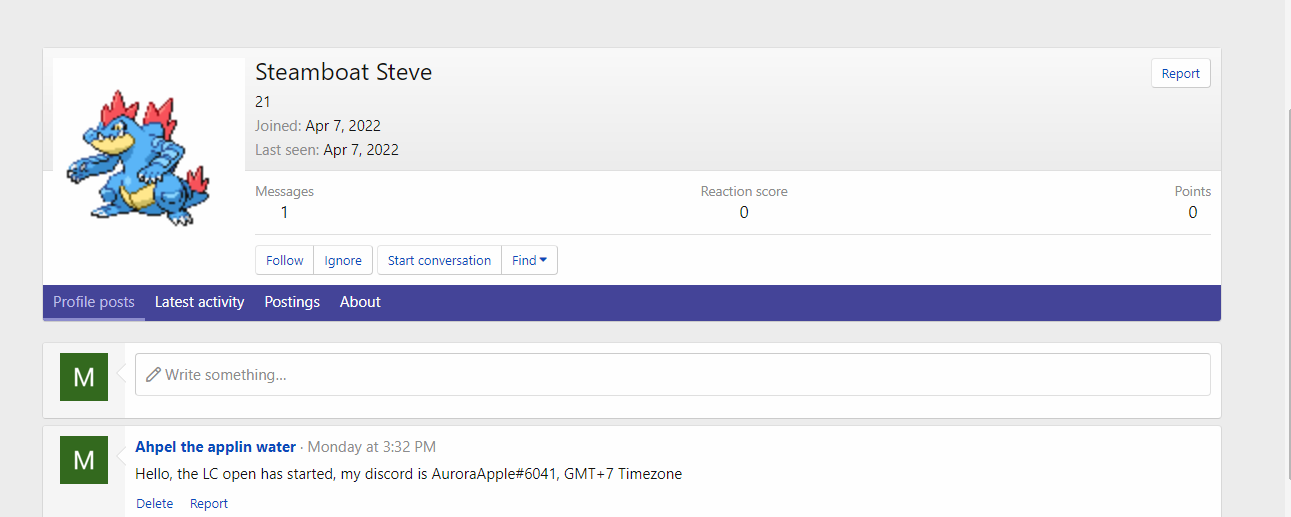Report this profile using the top-right button

click(x=1180, y=73)
